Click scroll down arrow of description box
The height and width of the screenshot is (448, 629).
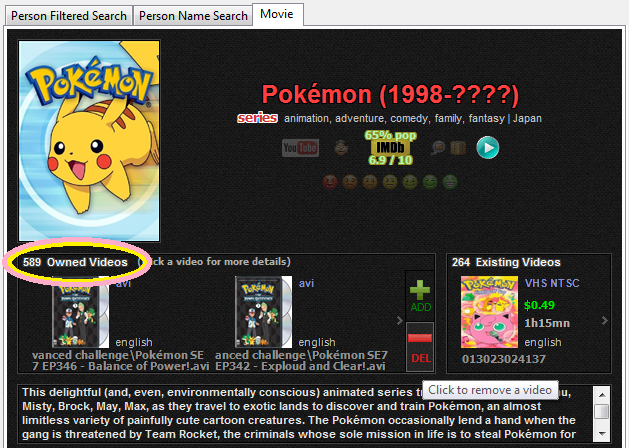tap(602, 434)
